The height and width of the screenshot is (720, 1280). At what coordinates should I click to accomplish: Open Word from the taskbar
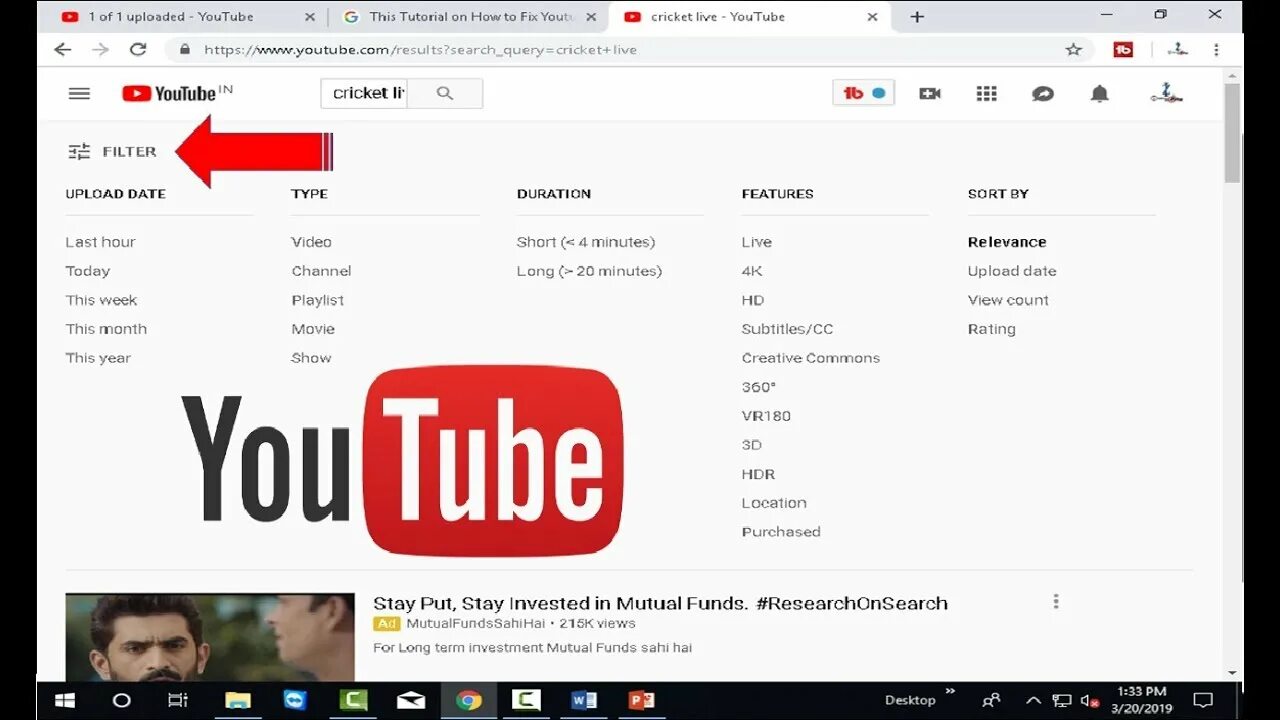coord(584,700)
